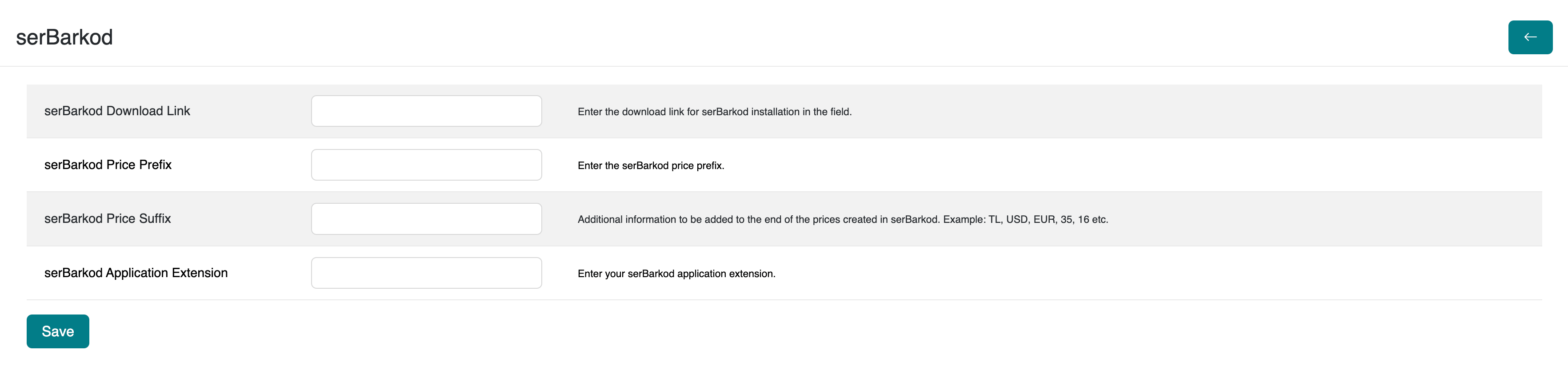
Task: Focus the serBarkod Download Link field
Action: coord(426,111)
